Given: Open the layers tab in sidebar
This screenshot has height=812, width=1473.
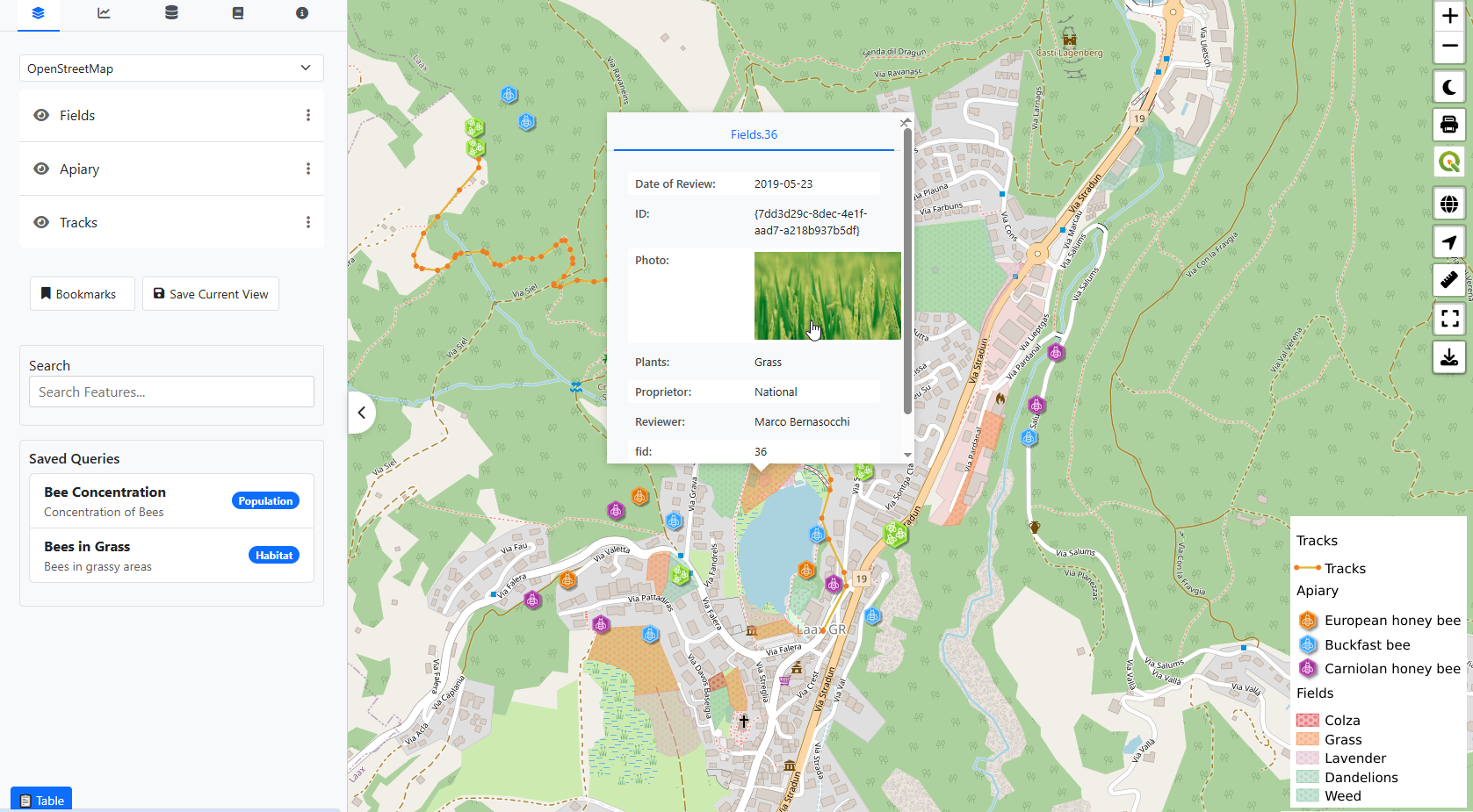Looking at the screenshot, I should click(38, 13).
